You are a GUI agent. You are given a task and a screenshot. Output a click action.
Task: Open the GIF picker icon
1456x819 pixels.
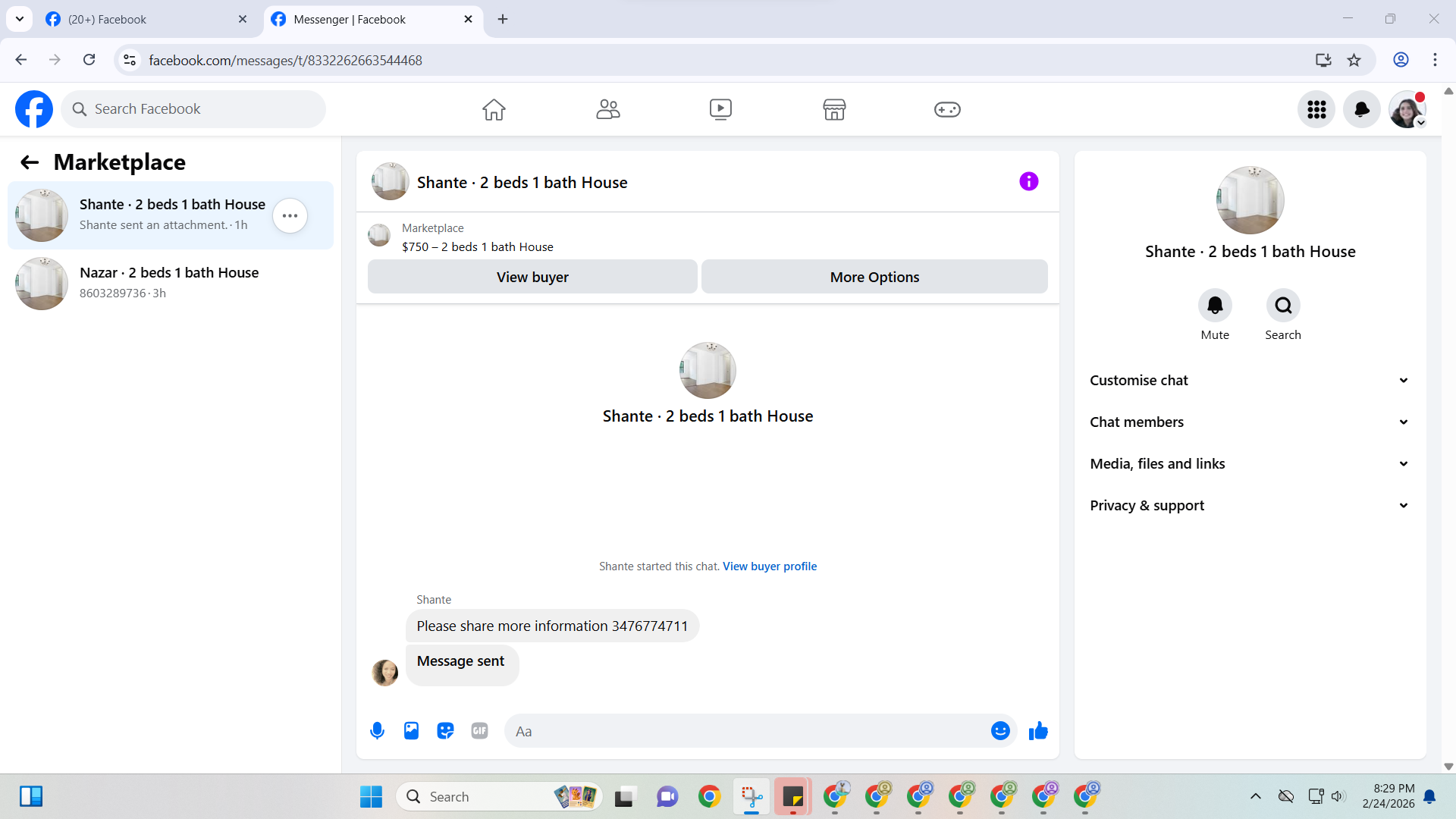coord(479,731)
